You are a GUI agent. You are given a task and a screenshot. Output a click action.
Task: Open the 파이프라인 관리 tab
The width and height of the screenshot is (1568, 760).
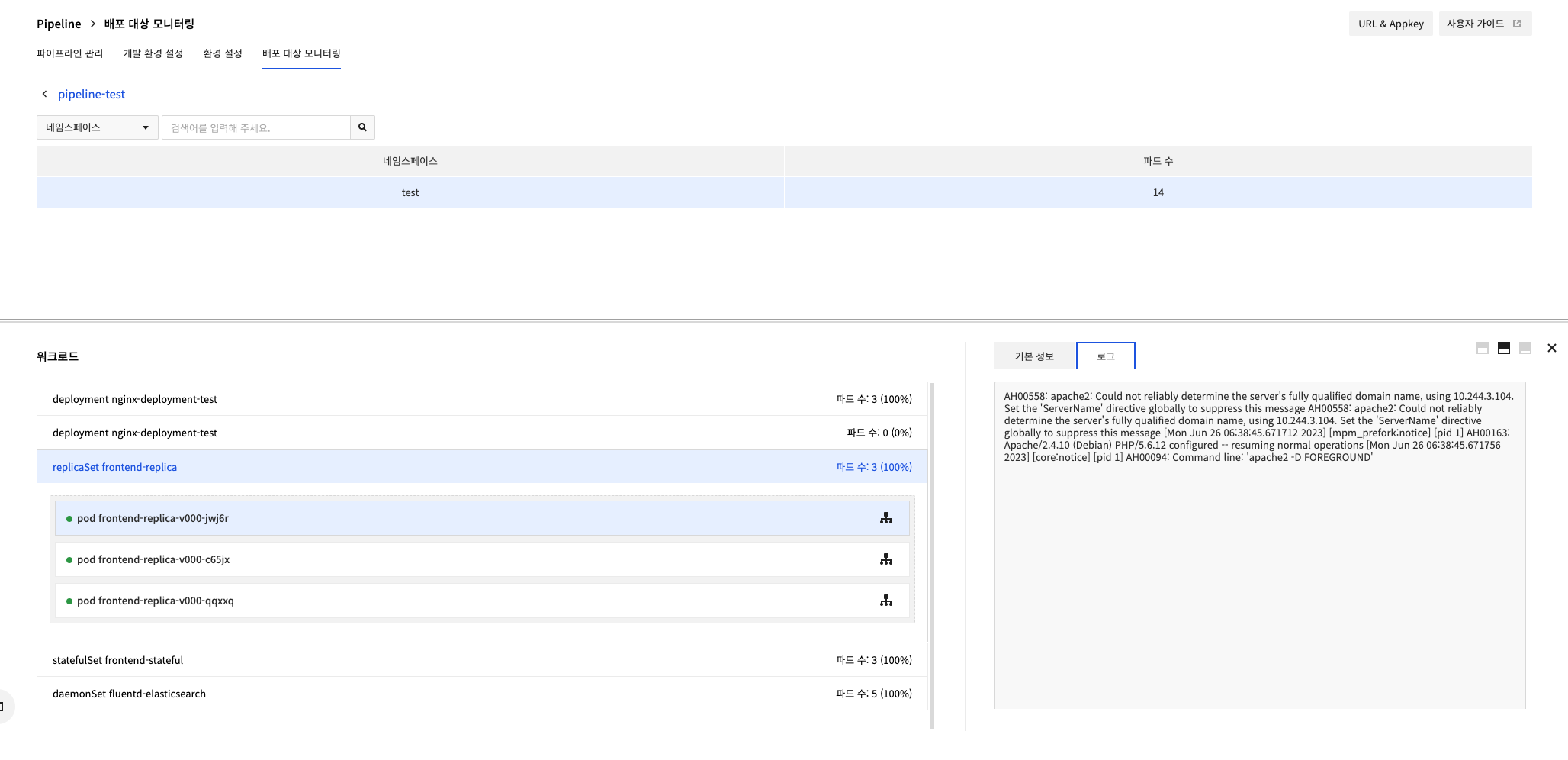pos(70,53)
